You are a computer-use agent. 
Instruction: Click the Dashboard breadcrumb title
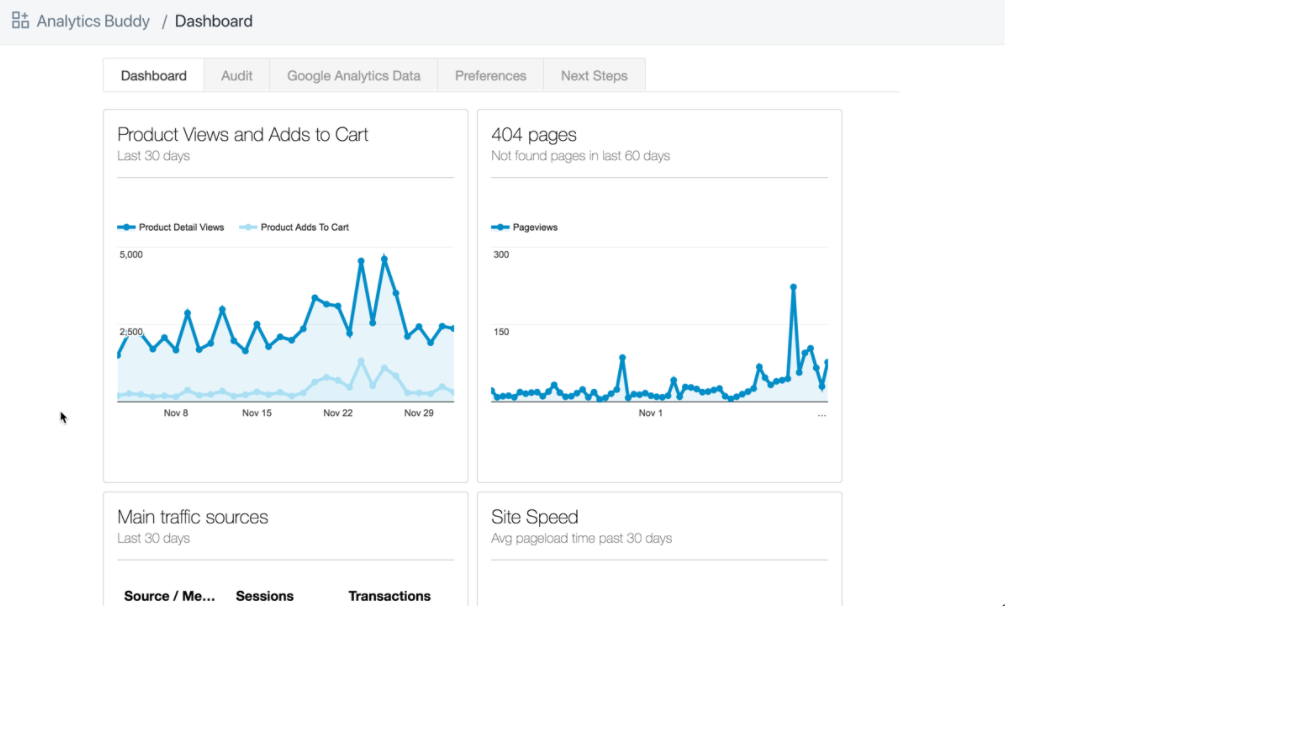click(214, 21)
